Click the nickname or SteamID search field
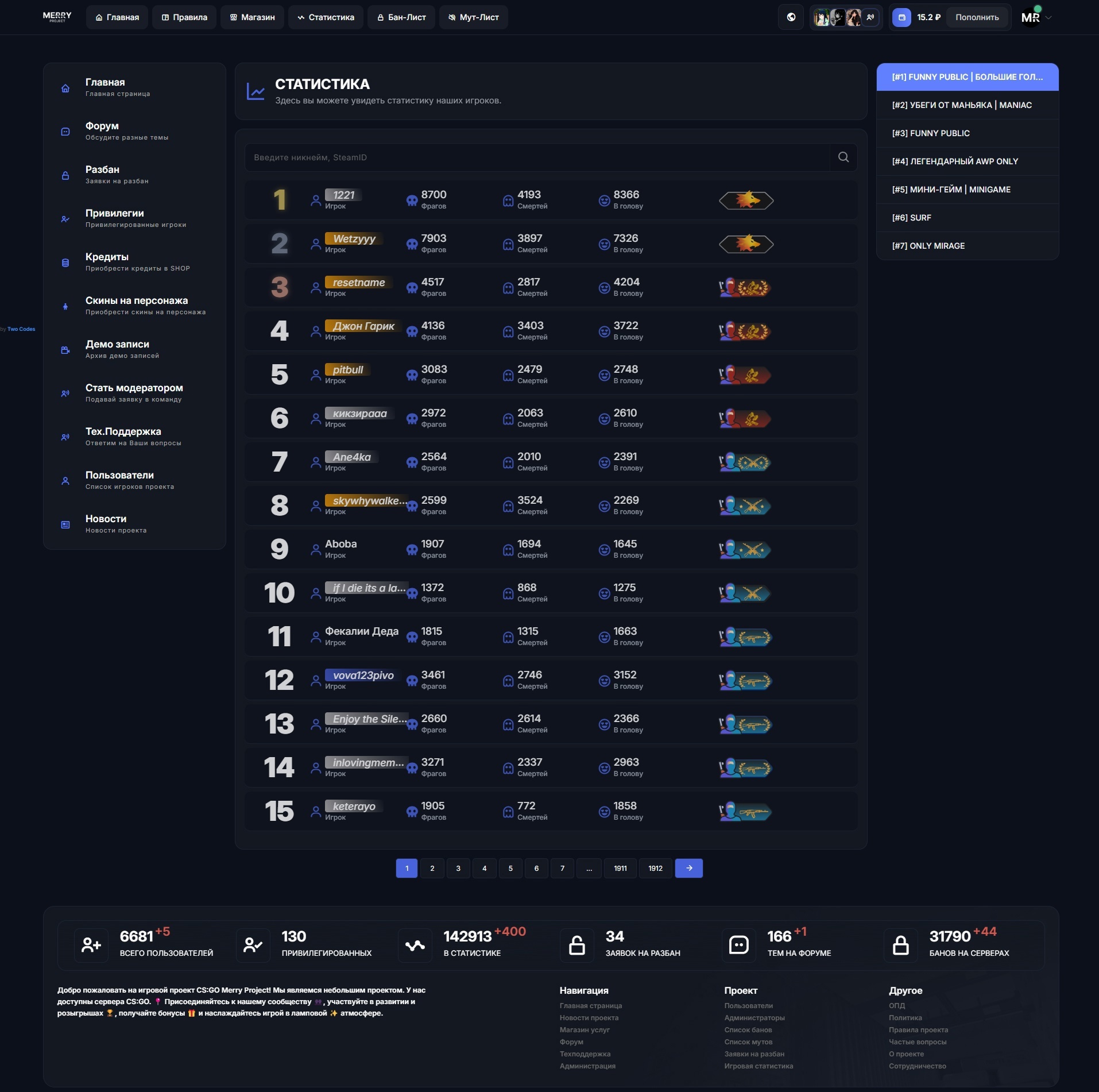Viewport: 1099px width, 1092px height. click(x=537, y=157)
